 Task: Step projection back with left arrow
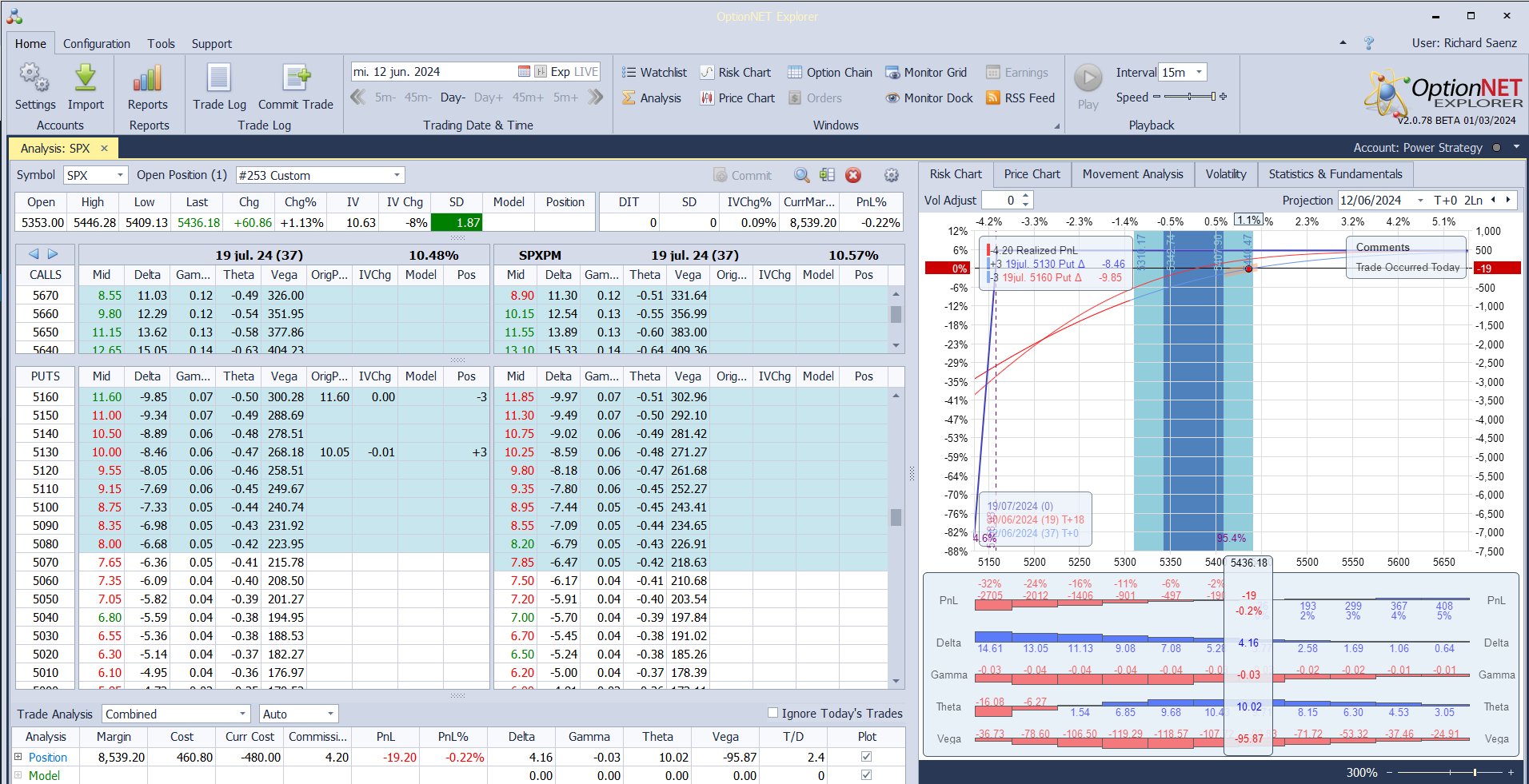point(1493,200)
